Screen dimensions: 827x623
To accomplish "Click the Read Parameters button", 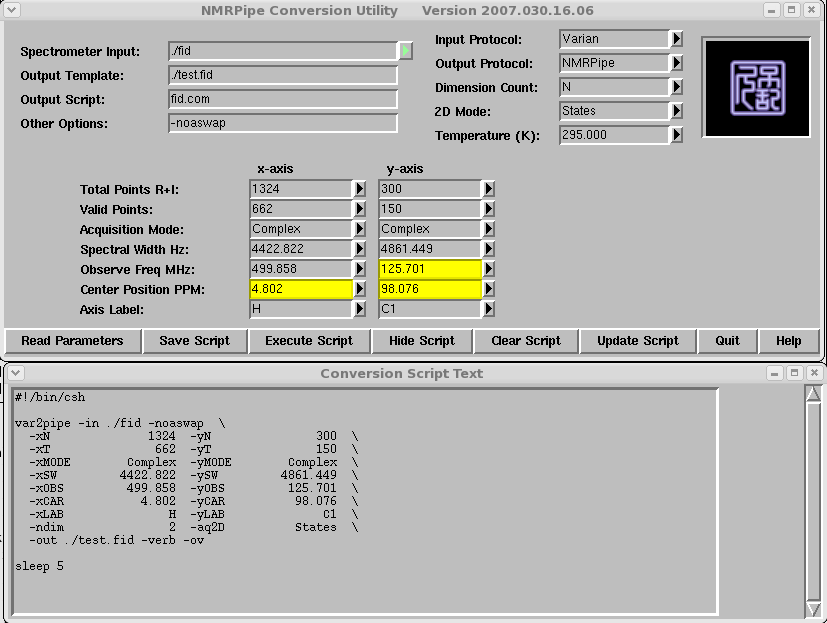I will click(x=73, y=341).
